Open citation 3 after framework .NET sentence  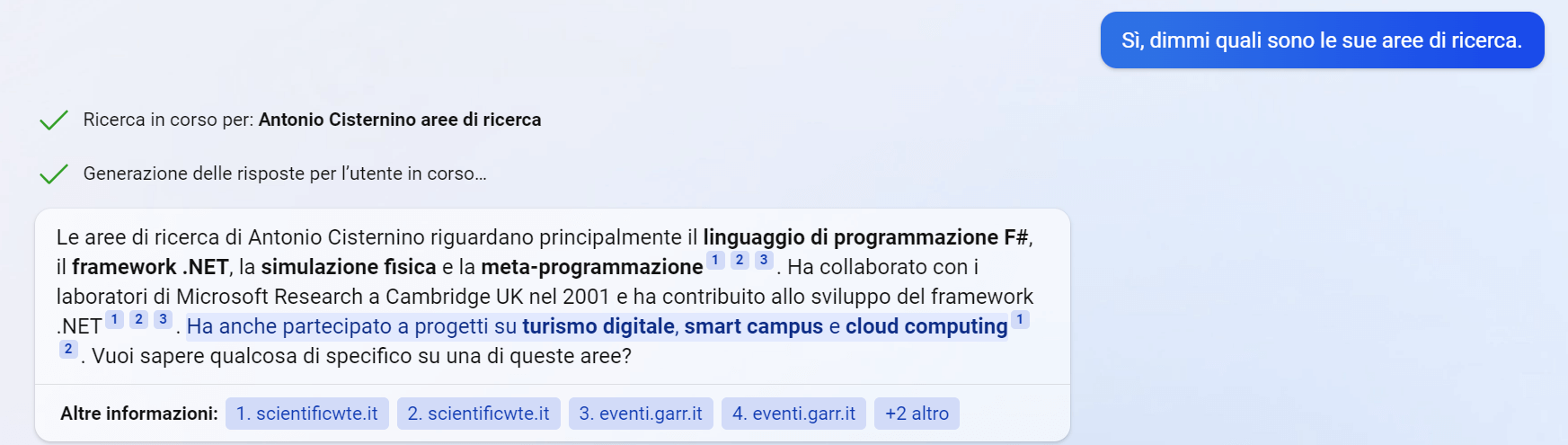pos(163,319)
